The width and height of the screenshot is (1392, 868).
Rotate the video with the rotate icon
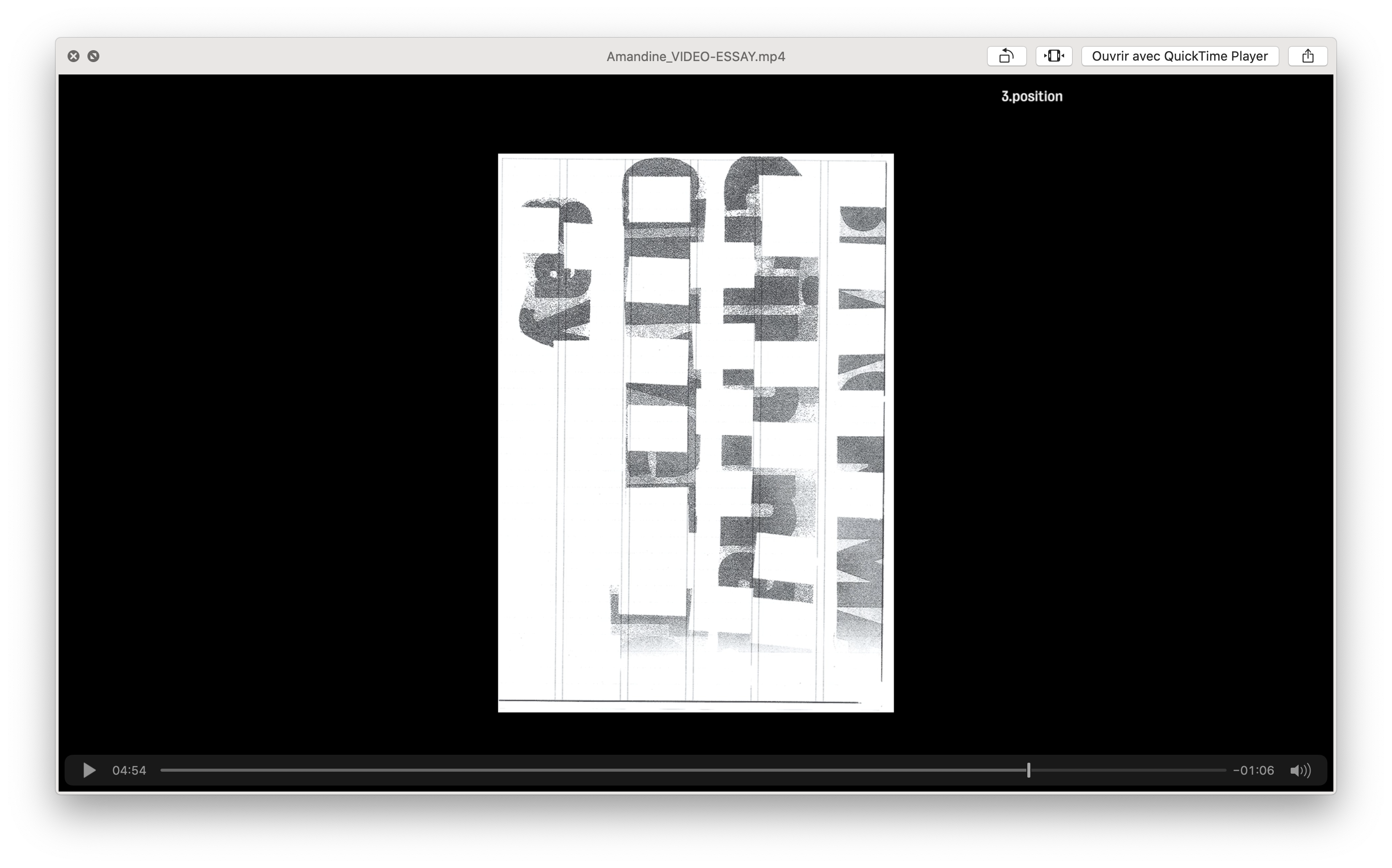(x=1006, y=56)
